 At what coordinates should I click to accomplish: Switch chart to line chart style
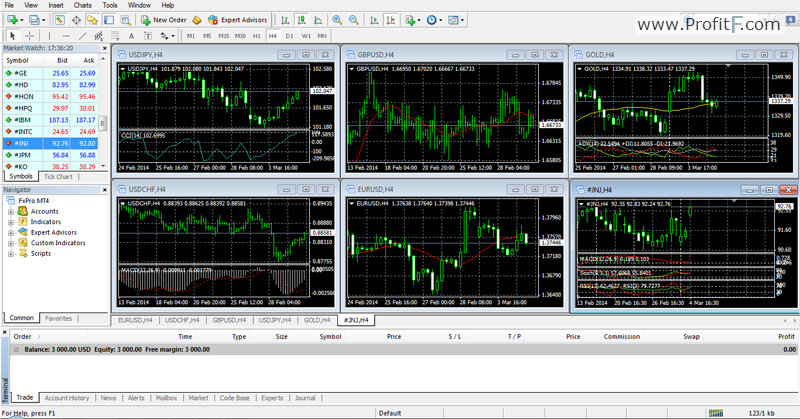click(318, 20)
